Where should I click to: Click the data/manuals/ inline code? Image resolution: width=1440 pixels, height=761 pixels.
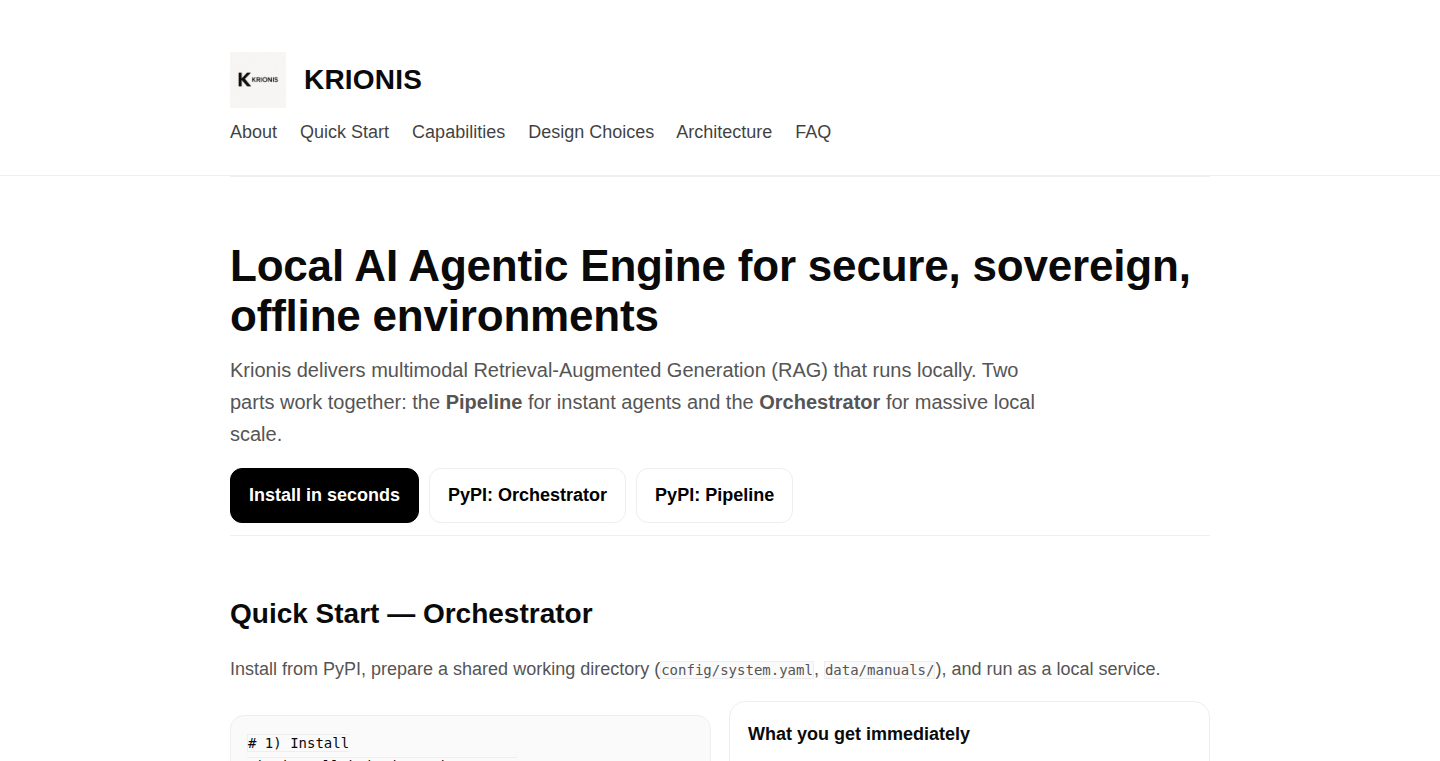coord(880,670)
